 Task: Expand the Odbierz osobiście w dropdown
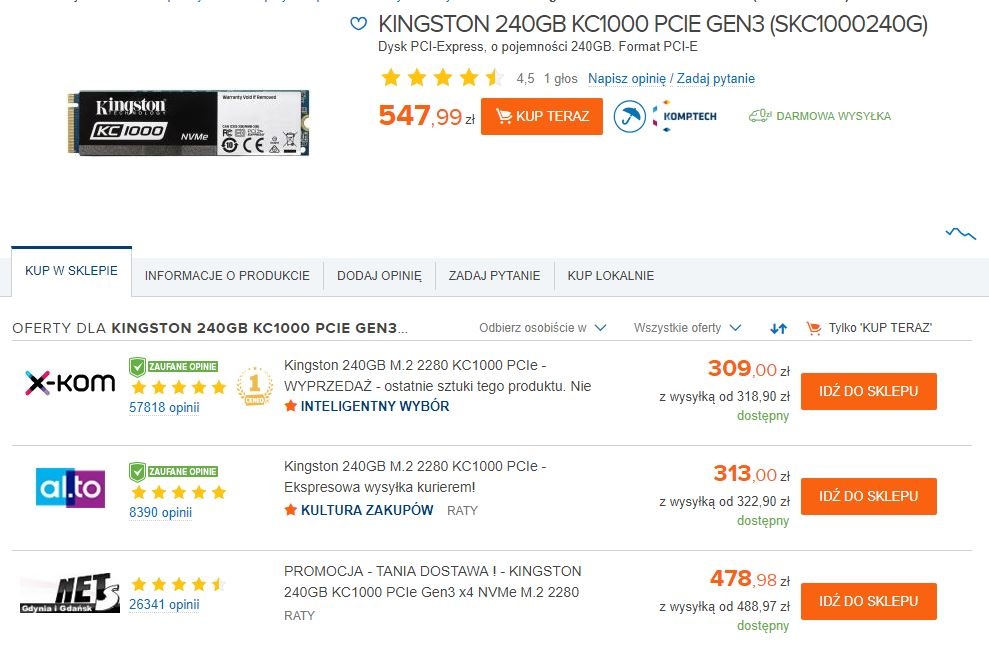pos(542,328)
